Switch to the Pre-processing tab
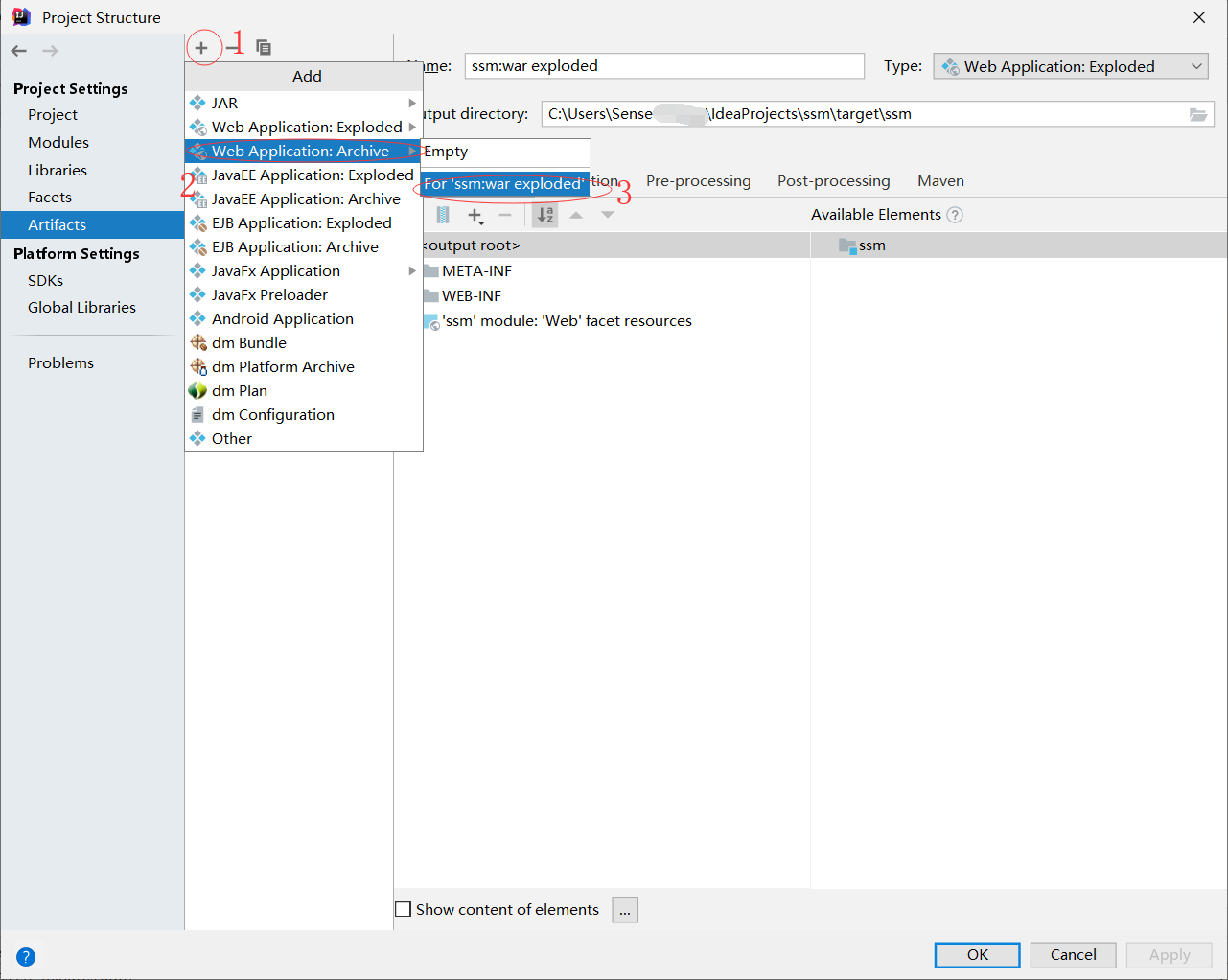This screenshot has height=980, width=1228. pyautogui.click(x=698, y=180)
